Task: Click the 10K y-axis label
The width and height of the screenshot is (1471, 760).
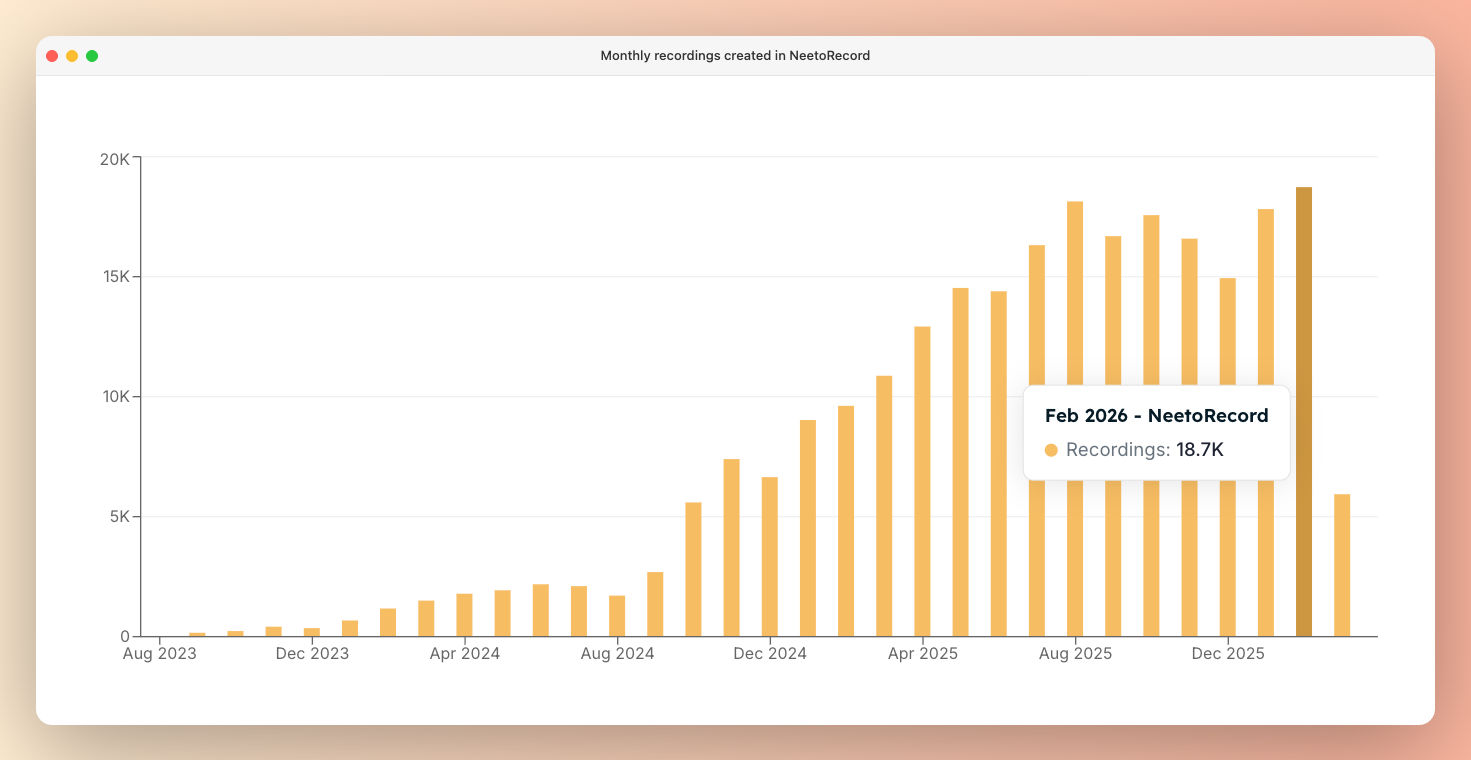Action: point(115,397)
